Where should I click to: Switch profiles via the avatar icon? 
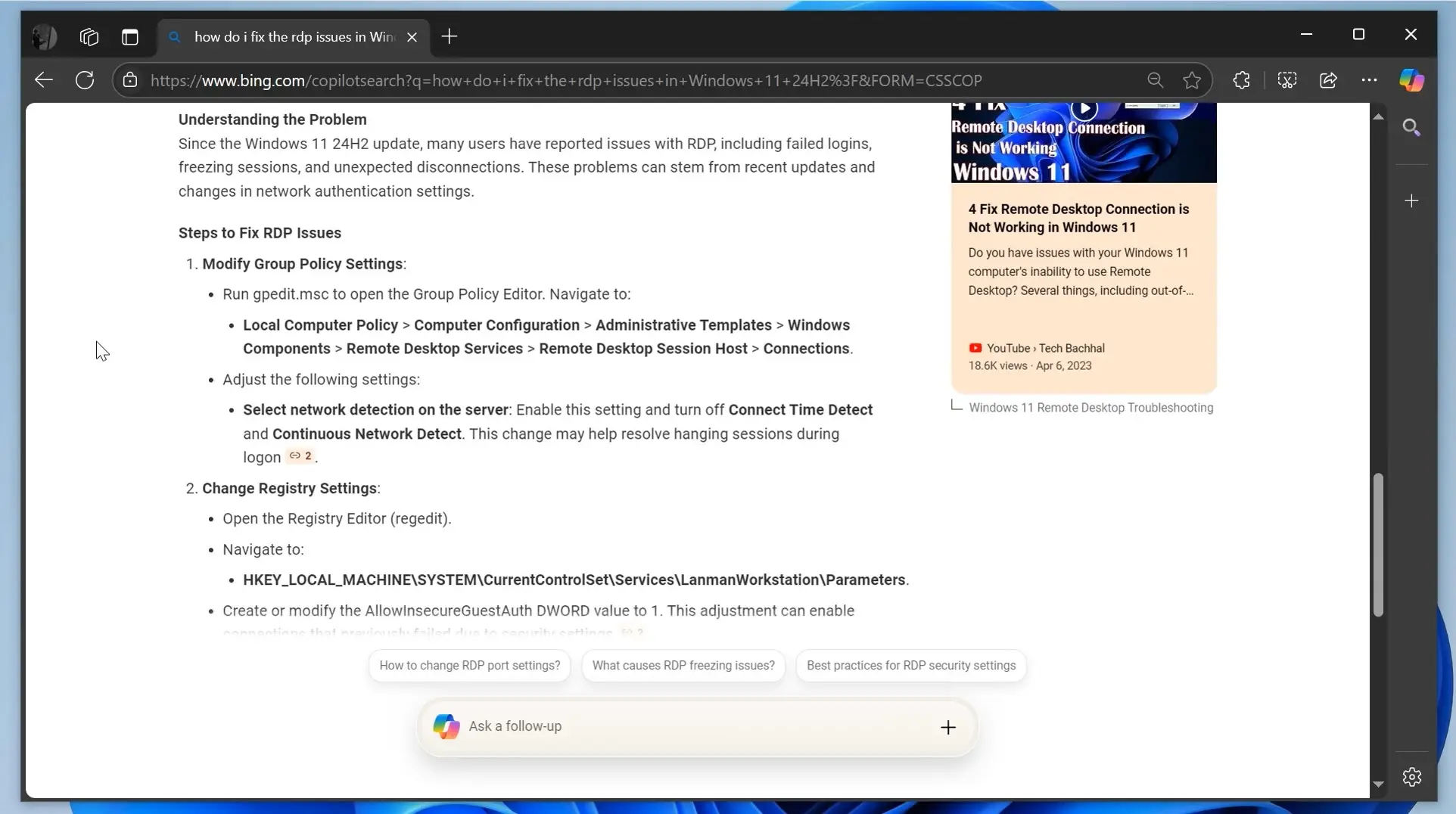coord(44,36)
